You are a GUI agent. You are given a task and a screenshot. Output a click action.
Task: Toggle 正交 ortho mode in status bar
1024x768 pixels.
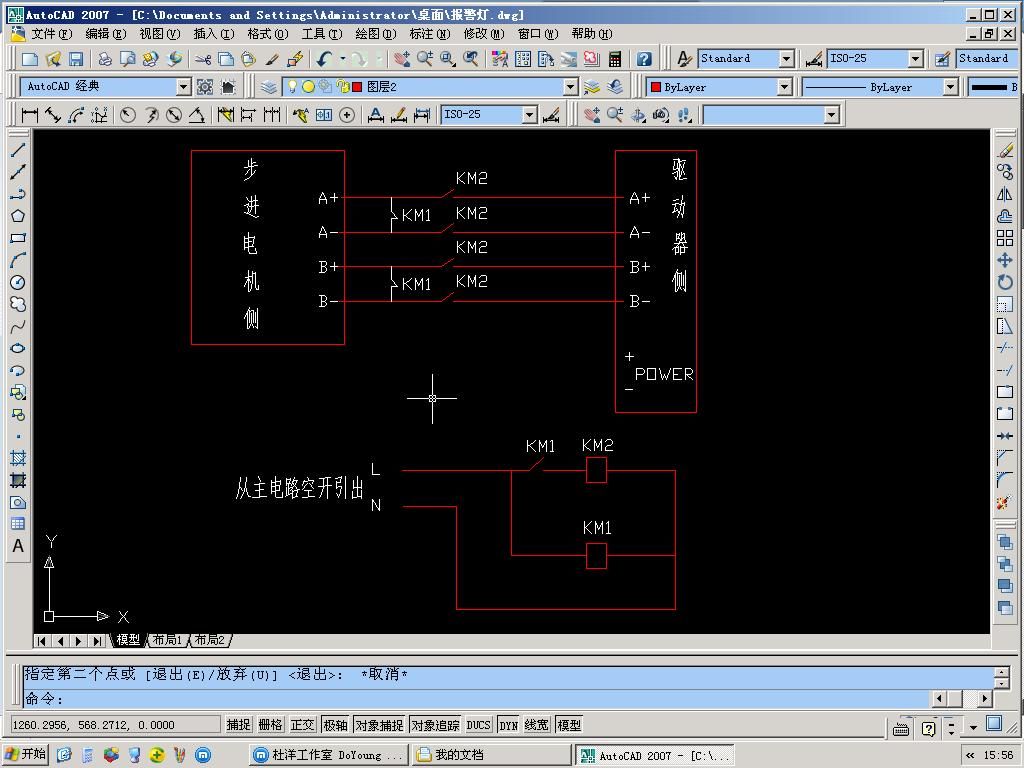[x=302, y=725]
